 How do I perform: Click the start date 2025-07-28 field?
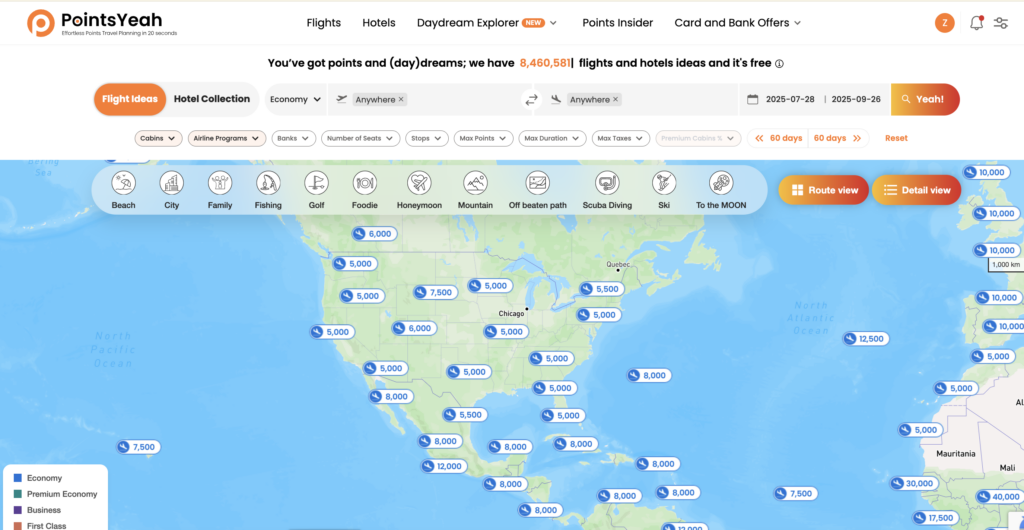click(x=790, y=100)
